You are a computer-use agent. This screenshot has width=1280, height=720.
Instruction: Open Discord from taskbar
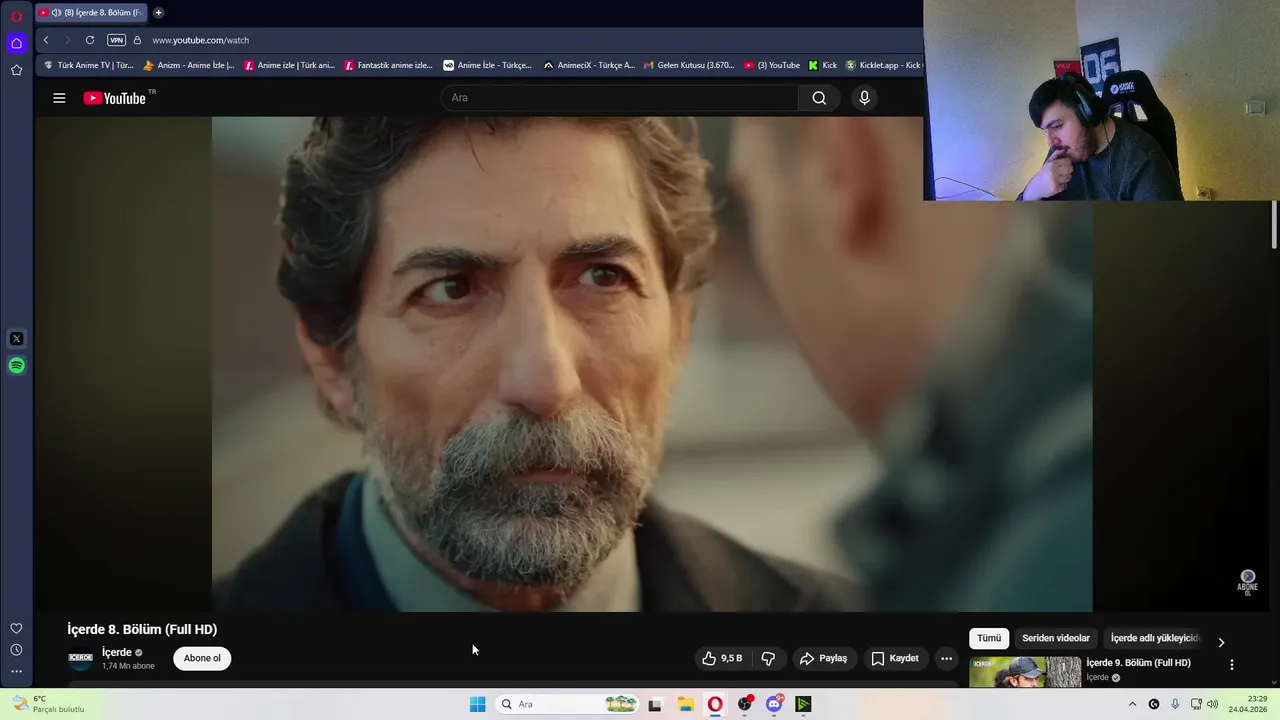tap(774, 704)
